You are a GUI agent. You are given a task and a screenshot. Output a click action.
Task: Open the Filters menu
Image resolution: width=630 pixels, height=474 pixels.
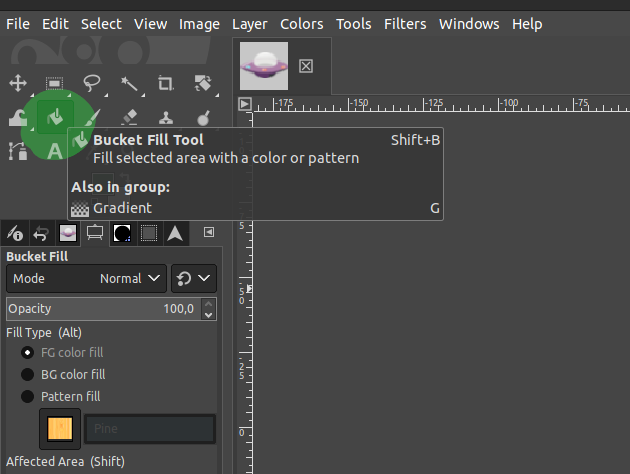coord(405,24)
